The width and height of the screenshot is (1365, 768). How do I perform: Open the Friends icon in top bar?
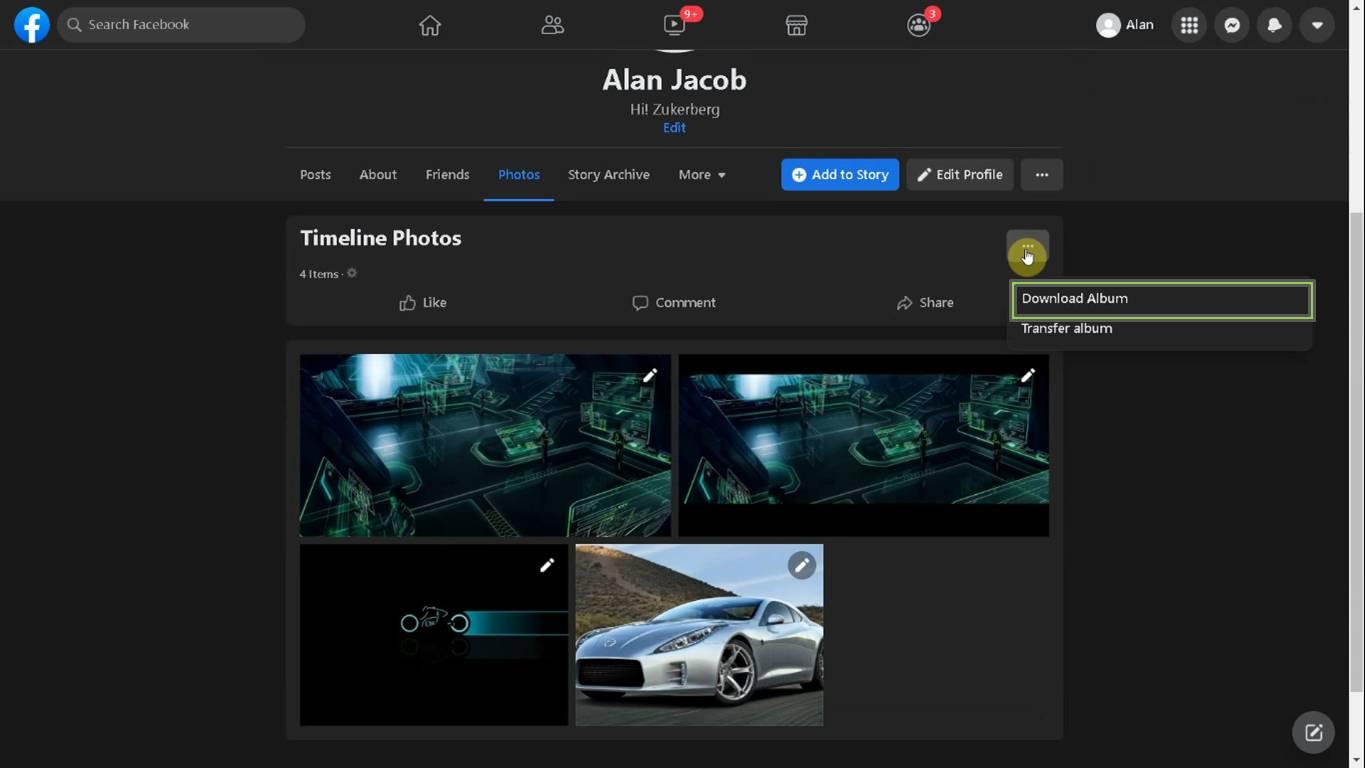[552, 26]
